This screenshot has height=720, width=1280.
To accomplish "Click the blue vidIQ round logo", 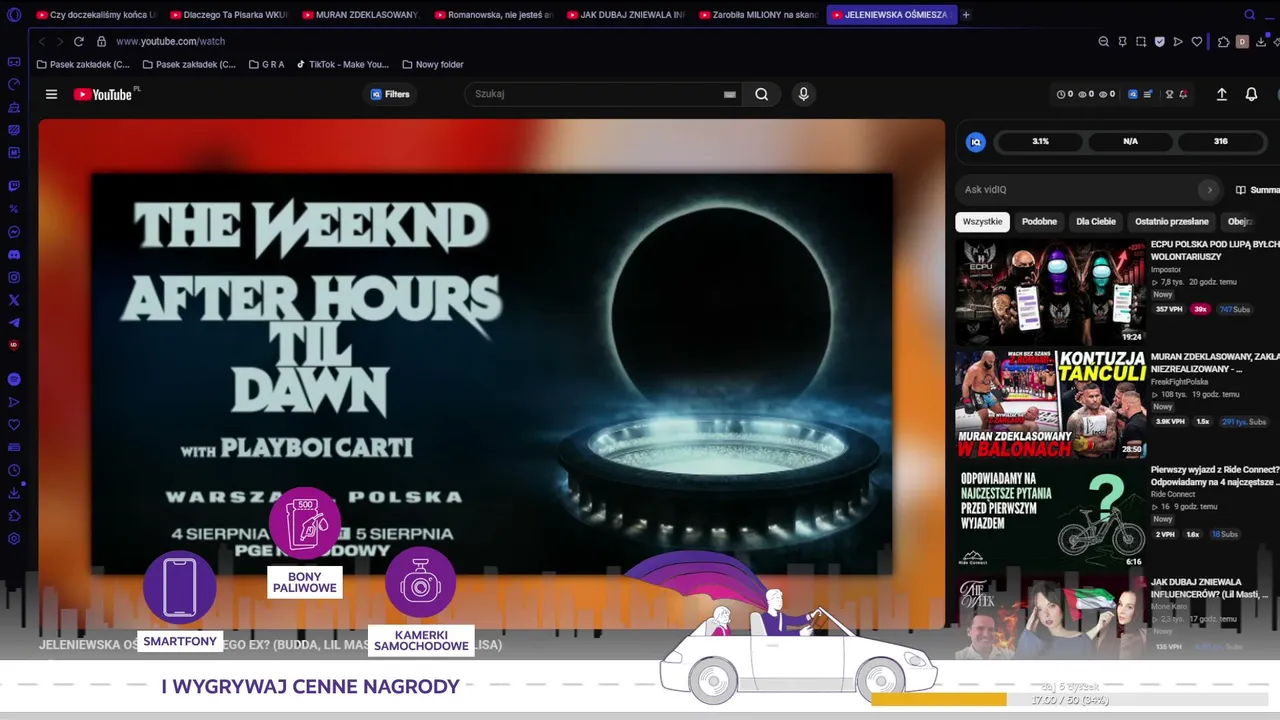I will point(976,142).
